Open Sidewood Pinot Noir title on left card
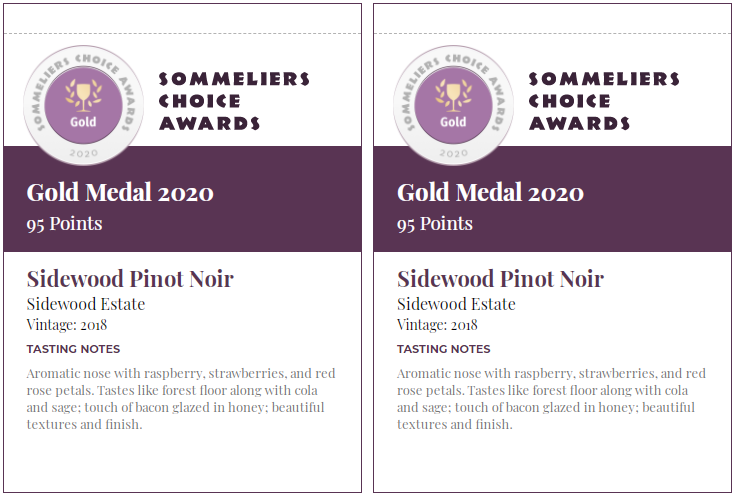 [130, 279]
